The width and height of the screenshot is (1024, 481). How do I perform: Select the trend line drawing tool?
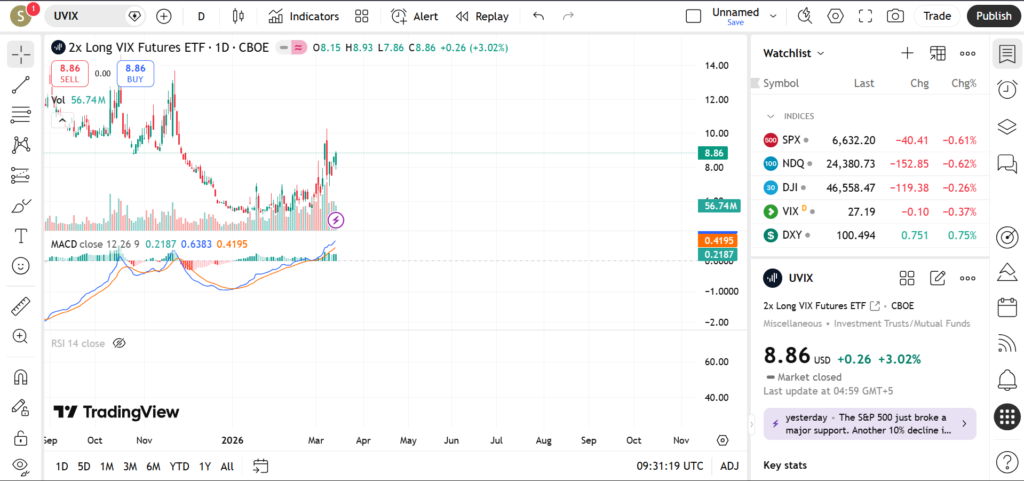tap(21, 84)
